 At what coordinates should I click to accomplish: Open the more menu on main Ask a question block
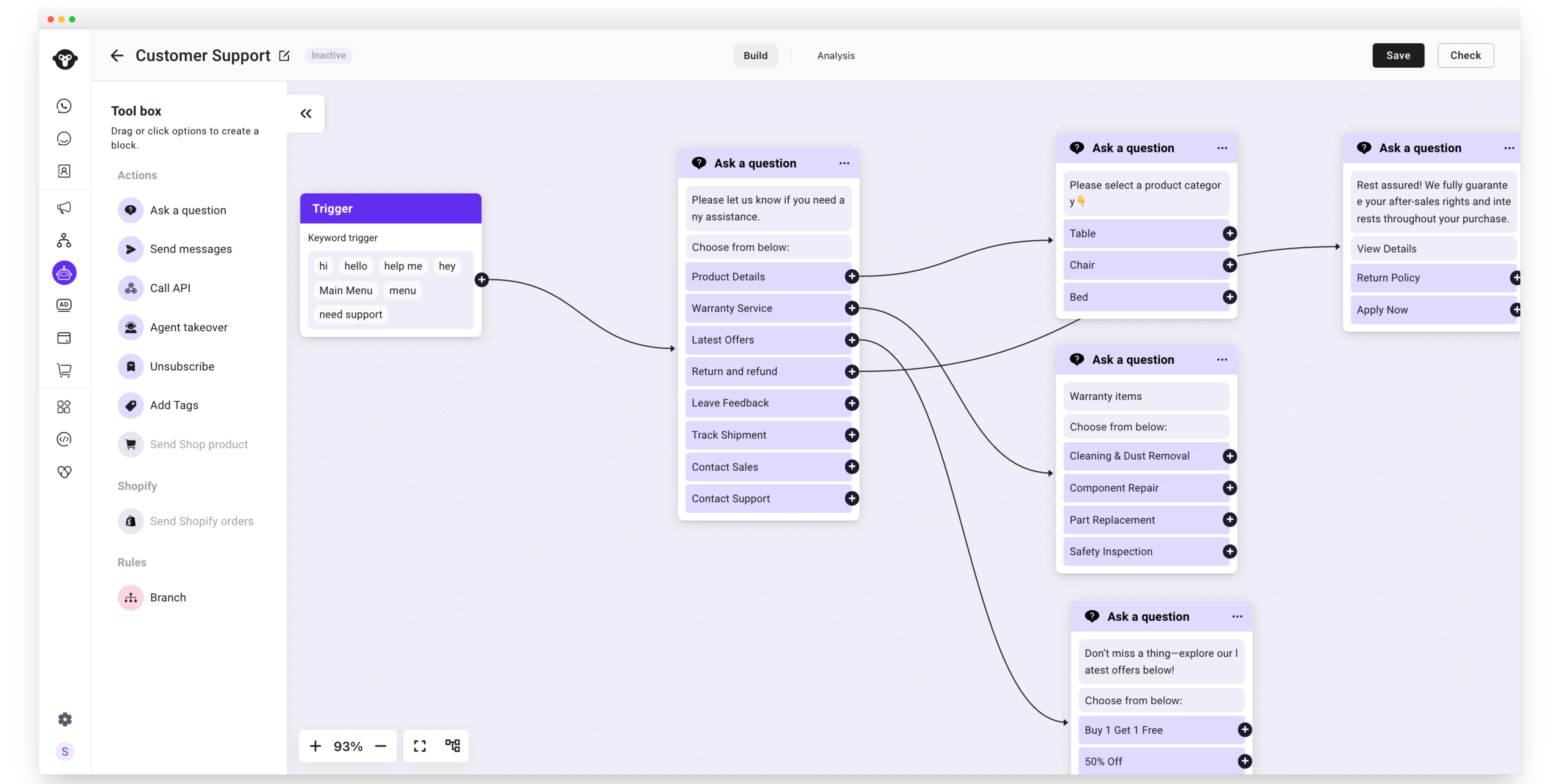click(844, 163)
